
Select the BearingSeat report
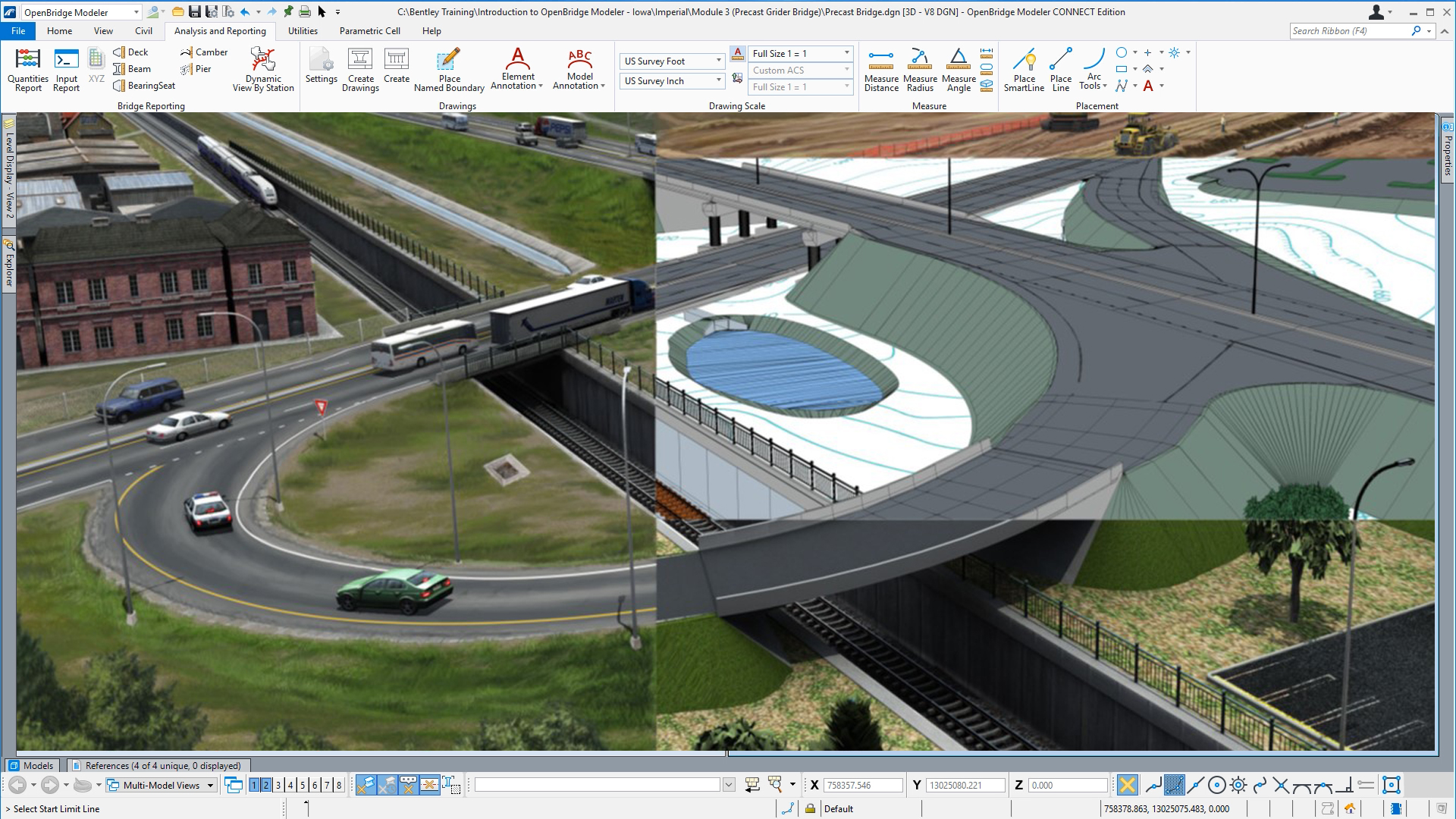144,86
